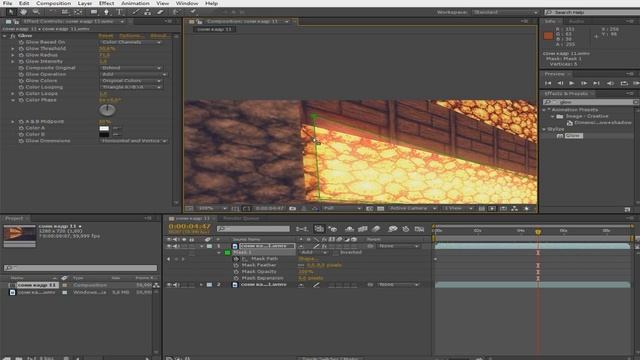Step to next frame in Preview panel
Viewport: 640px width, 360px height.
coord(584,83)
